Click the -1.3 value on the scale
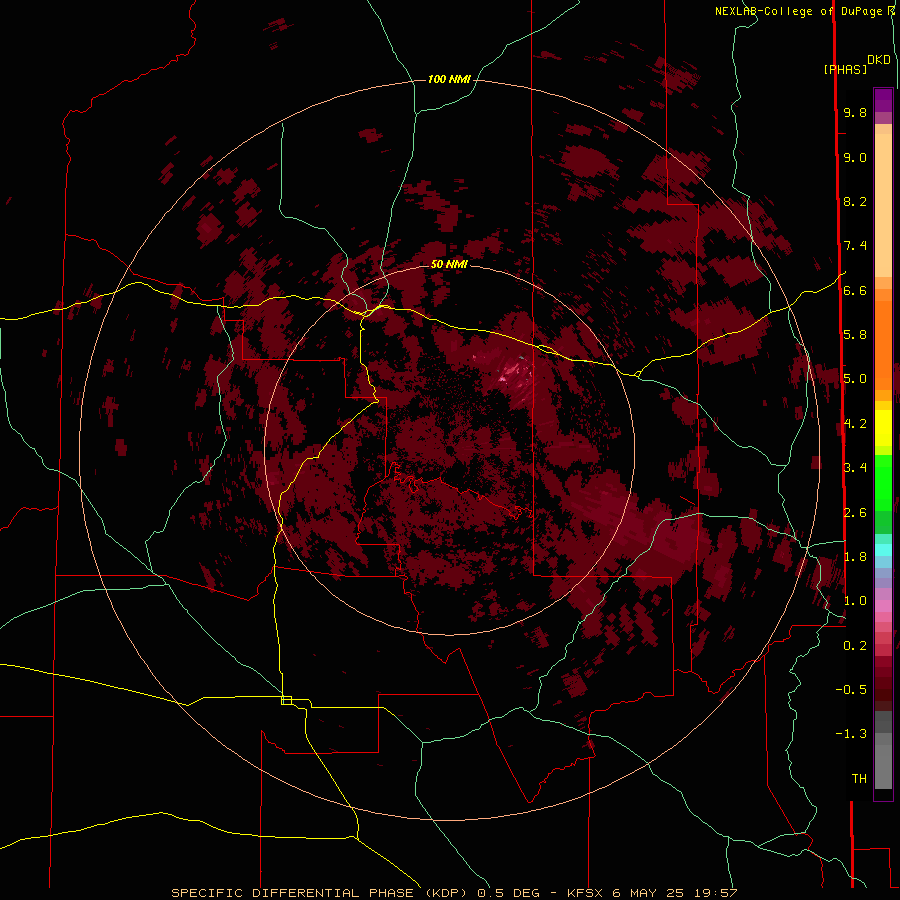Viewport: 900px width, 900px height. click(x=851, y=734)
